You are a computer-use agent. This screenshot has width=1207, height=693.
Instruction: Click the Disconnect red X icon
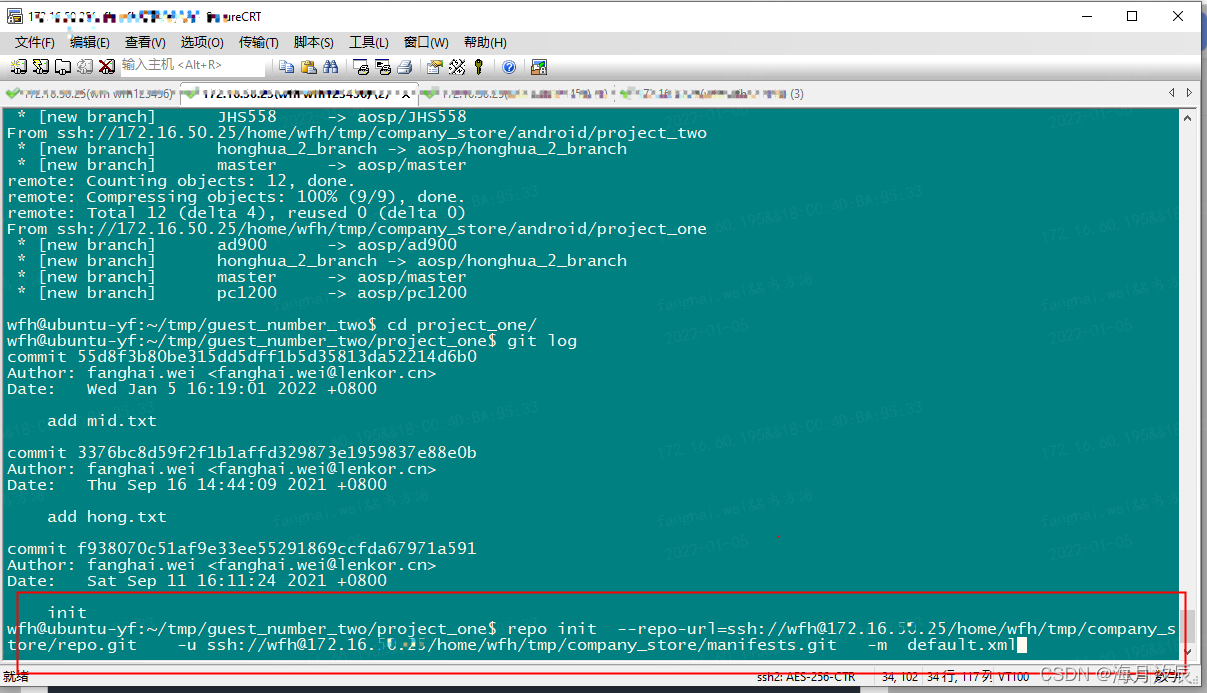click(107, 67)
